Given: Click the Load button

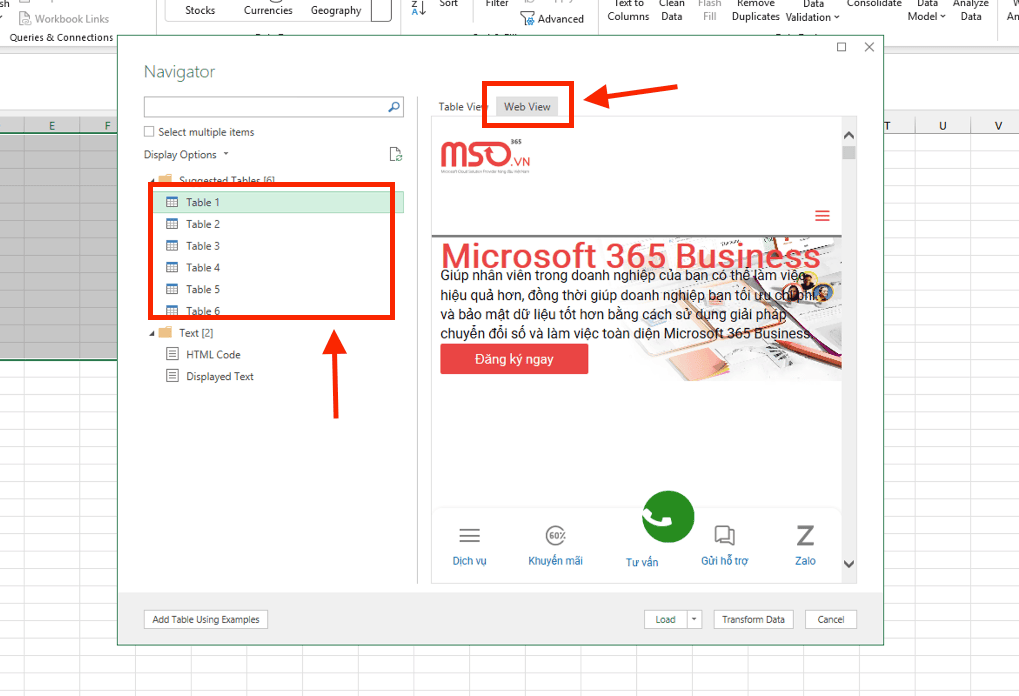Looking at the screenshot, I should (x=665, y=619).
